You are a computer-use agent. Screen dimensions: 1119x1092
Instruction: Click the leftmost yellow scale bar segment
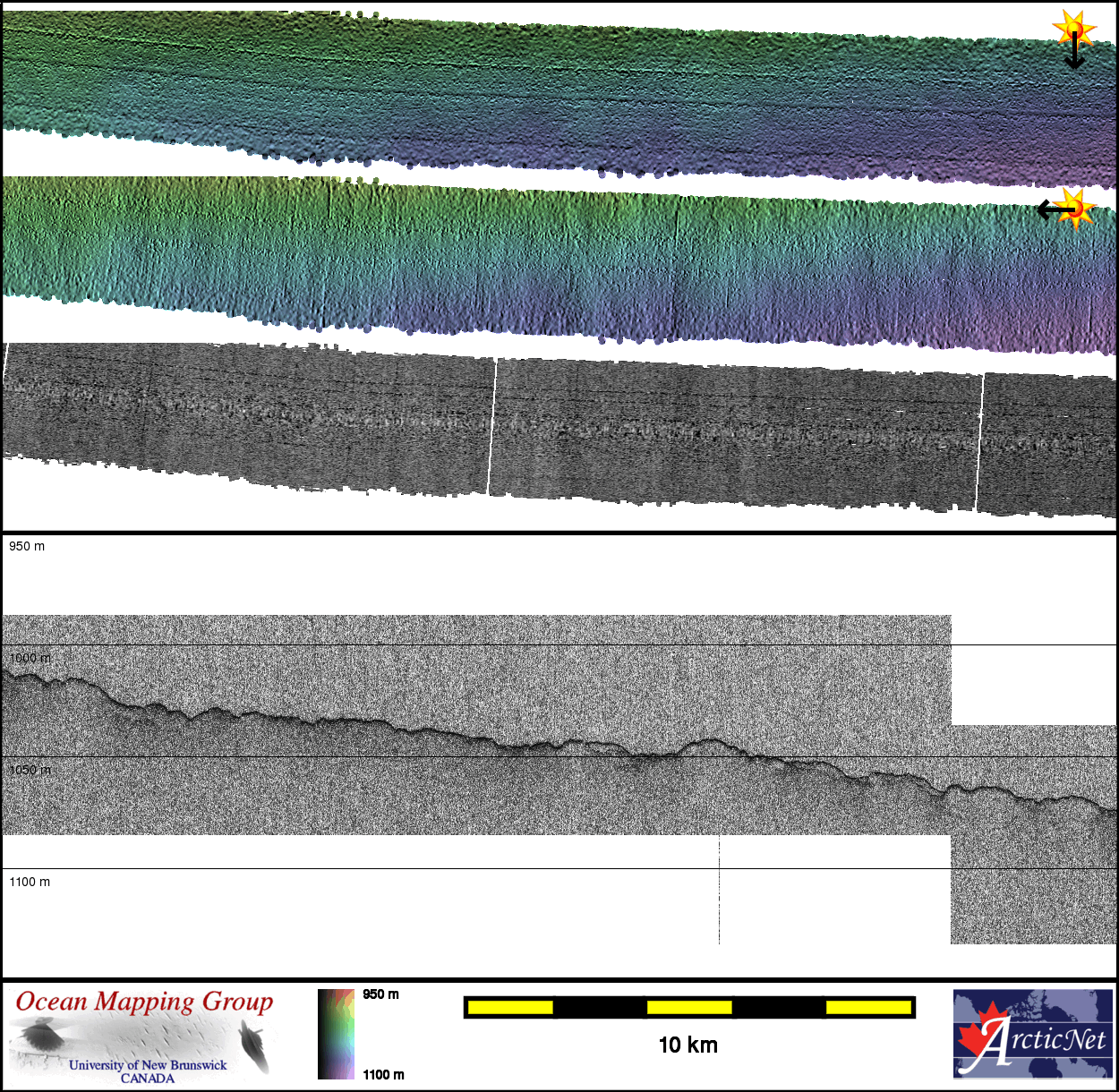[510, 1008]
